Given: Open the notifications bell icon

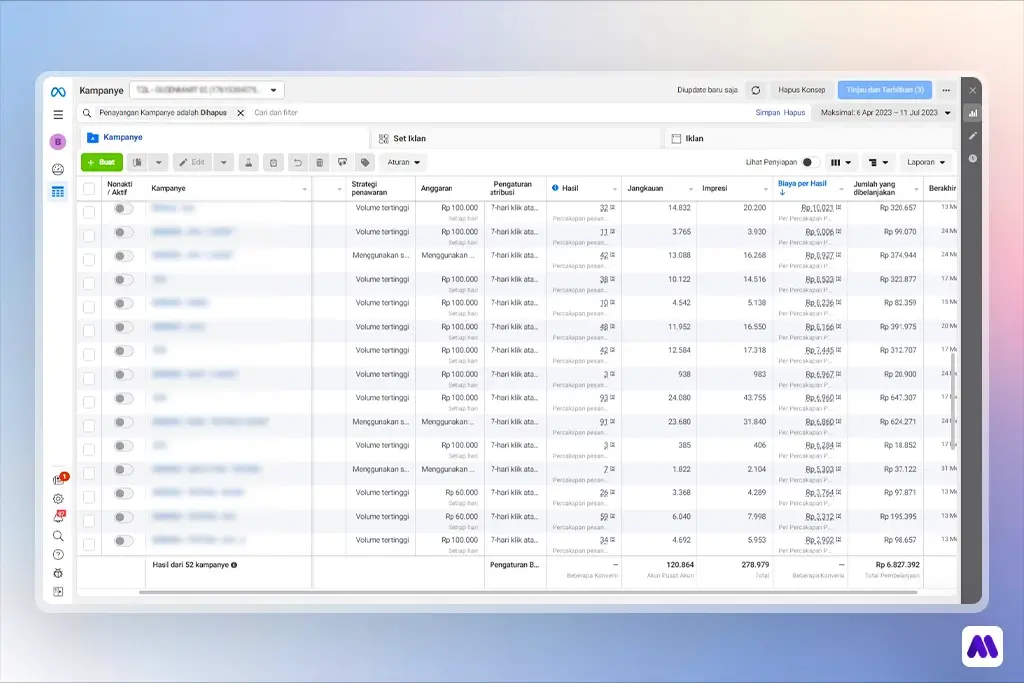Looking at the screenshot, I should (59, 516).
